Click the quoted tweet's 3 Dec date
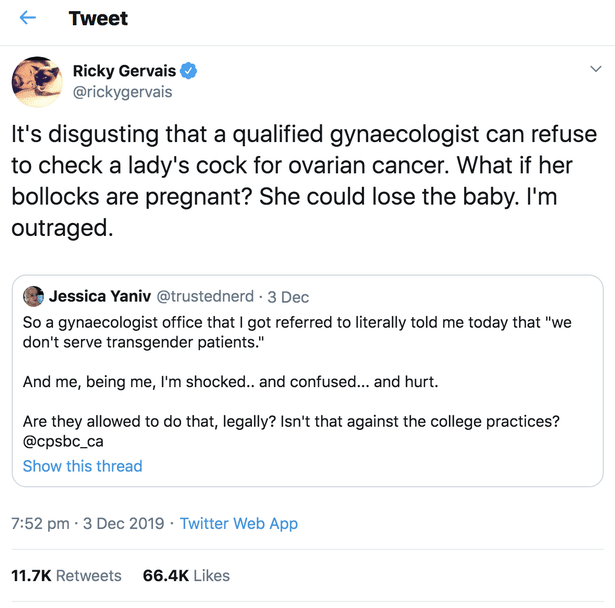 [289, 297]
